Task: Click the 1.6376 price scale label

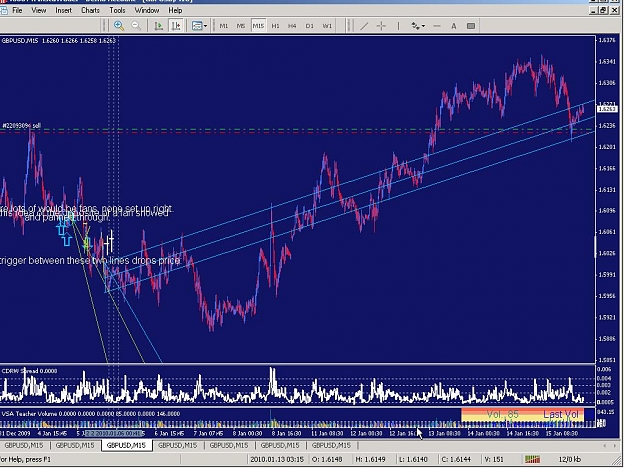Action: point(607,40)
